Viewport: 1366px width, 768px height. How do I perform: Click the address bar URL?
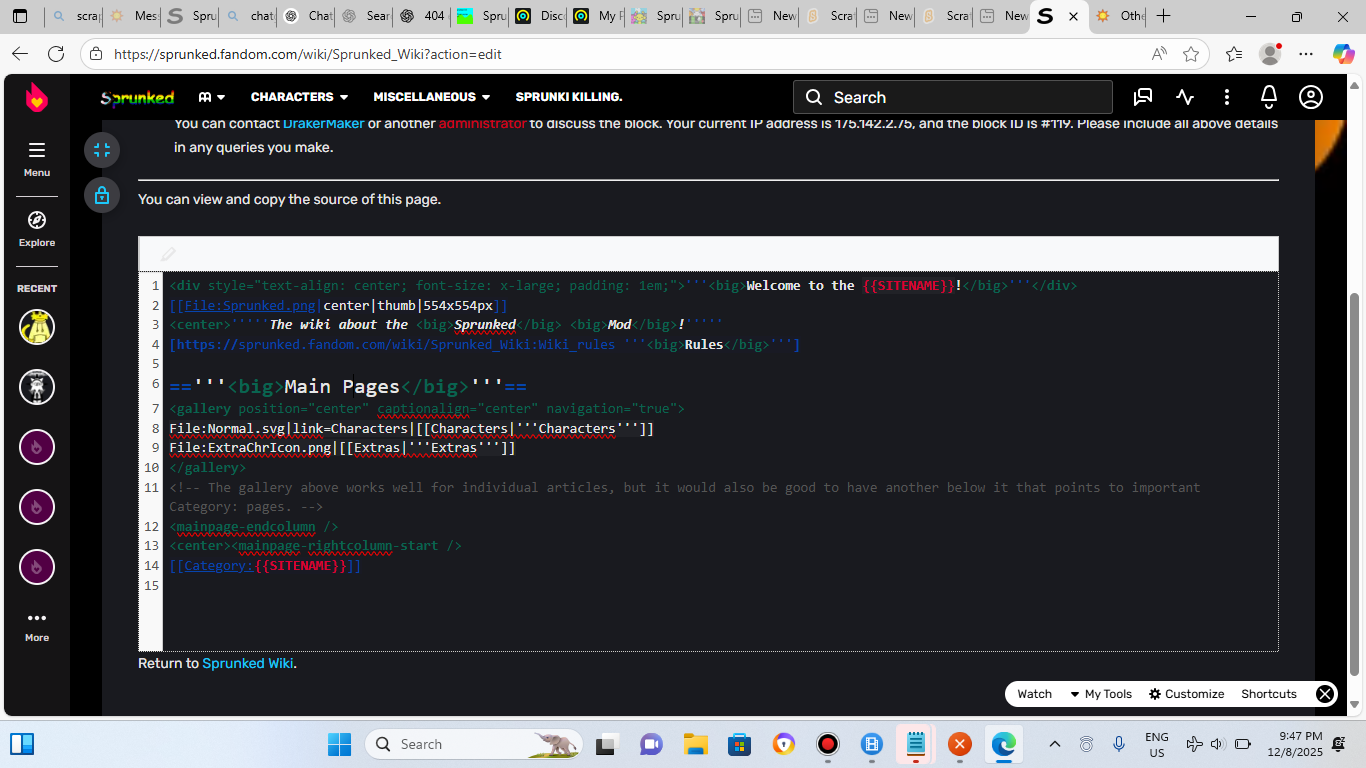tap(308, 54)
